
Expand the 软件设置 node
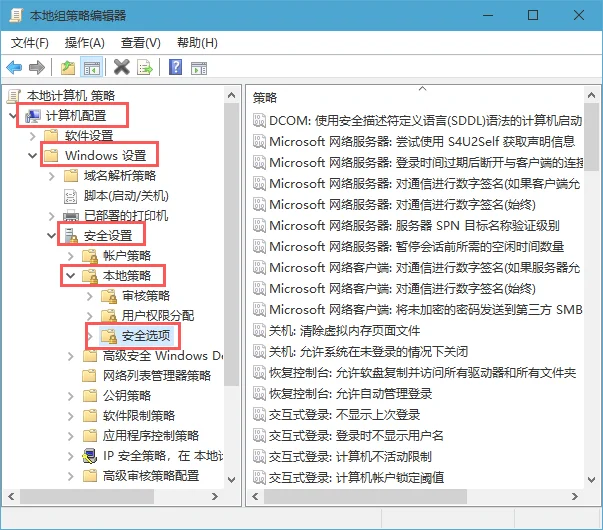click(33, 136)
